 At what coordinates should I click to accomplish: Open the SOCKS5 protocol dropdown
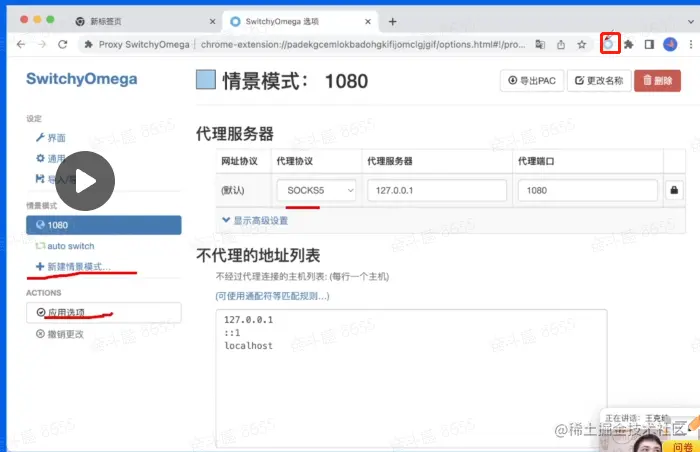[316, 190]
